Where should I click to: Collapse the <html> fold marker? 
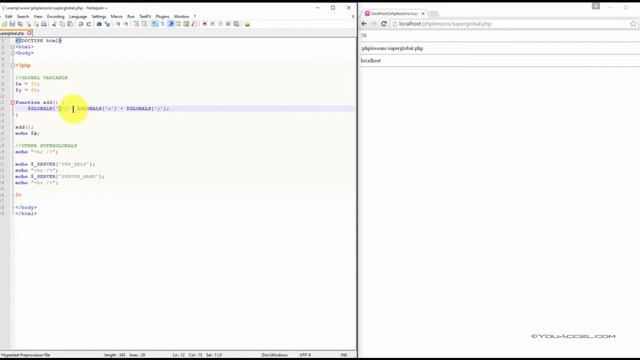(x=13, y=47)
